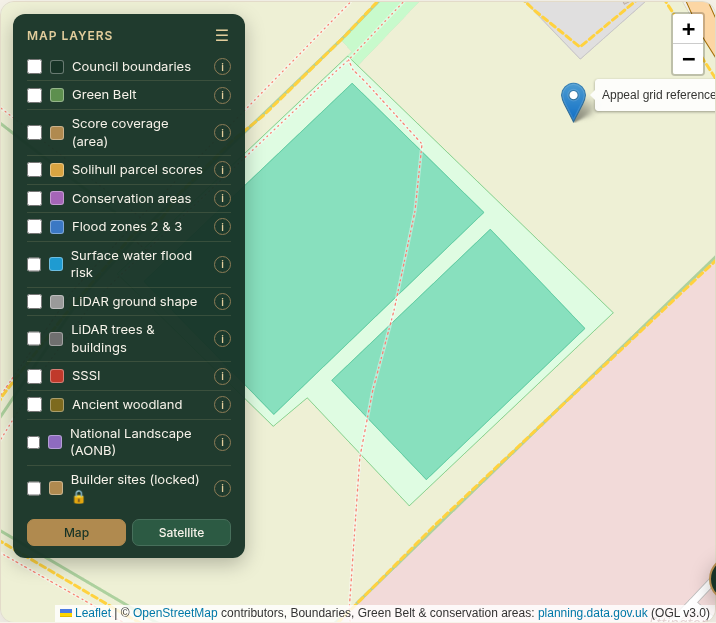The width and height of the screenshot is (716, 623).
Task: Click the Green Belt green color swatch
Action: click(57, 95)
